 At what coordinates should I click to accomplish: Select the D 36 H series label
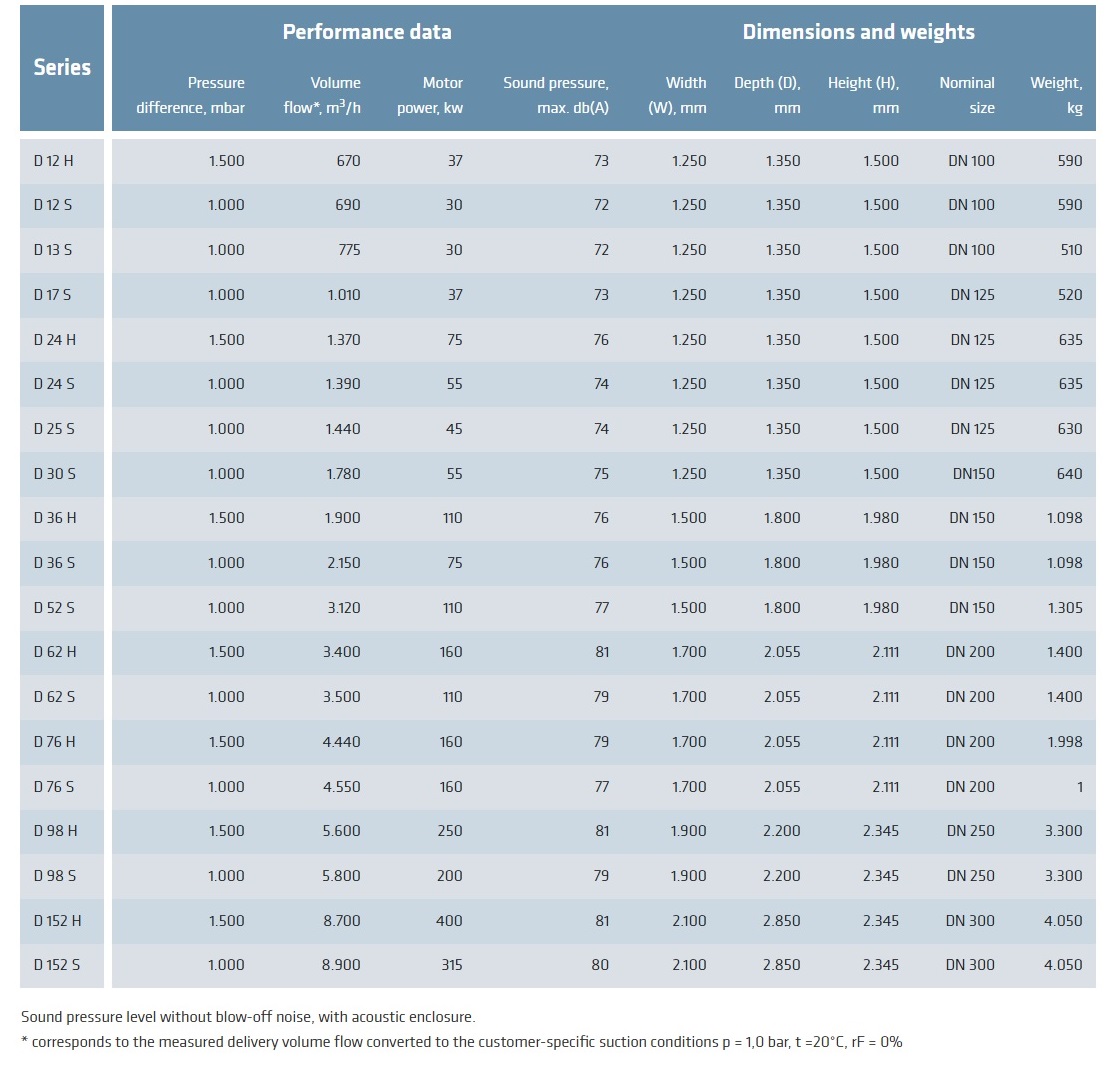pyautogui.click(x=55, y=518)
